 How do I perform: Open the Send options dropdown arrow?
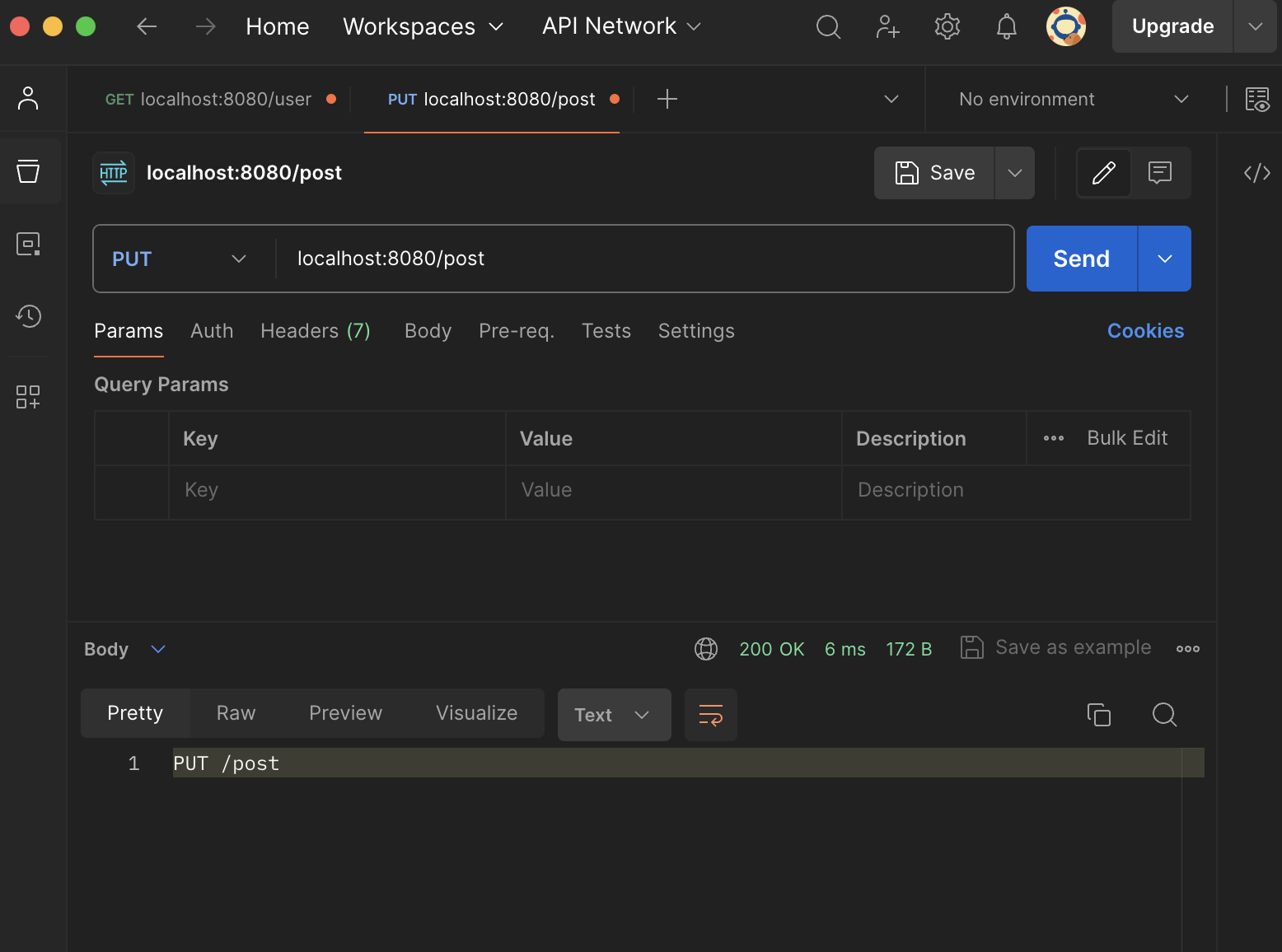(1165, 259)
